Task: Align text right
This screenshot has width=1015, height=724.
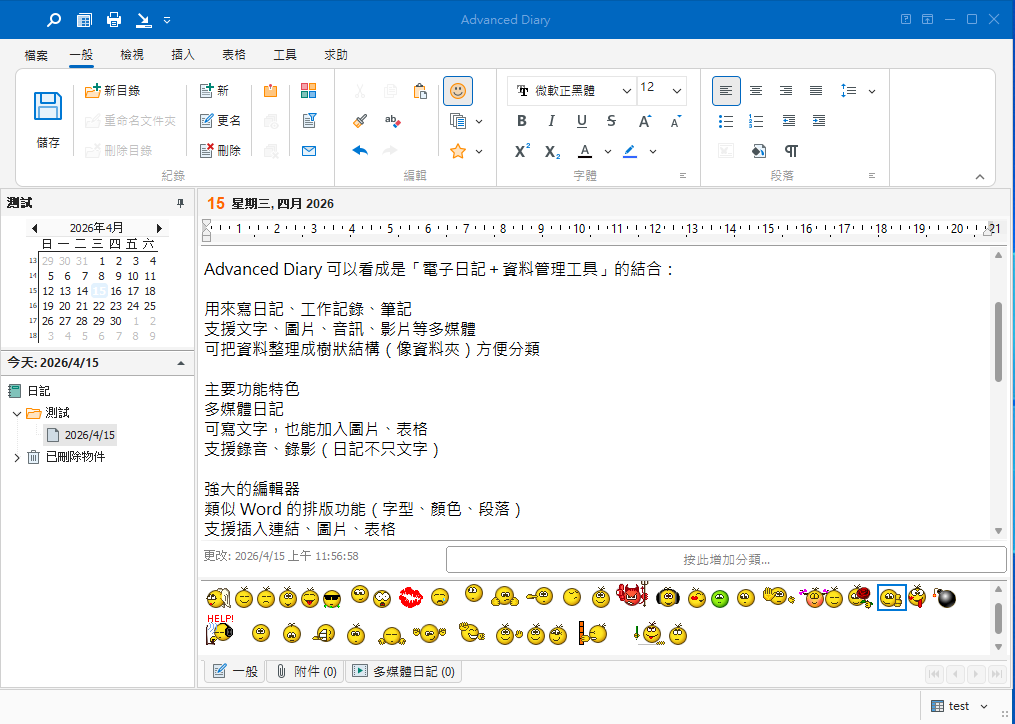Action: coord(785,91)
